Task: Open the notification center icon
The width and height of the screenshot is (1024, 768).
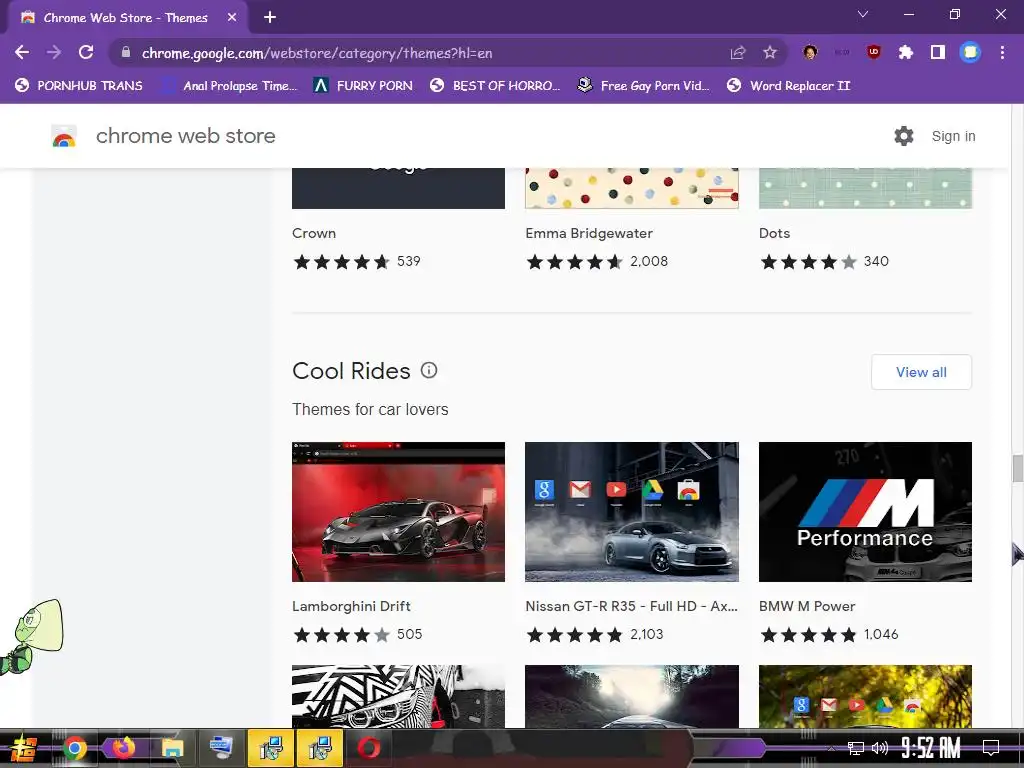Action: click(991, 748)
